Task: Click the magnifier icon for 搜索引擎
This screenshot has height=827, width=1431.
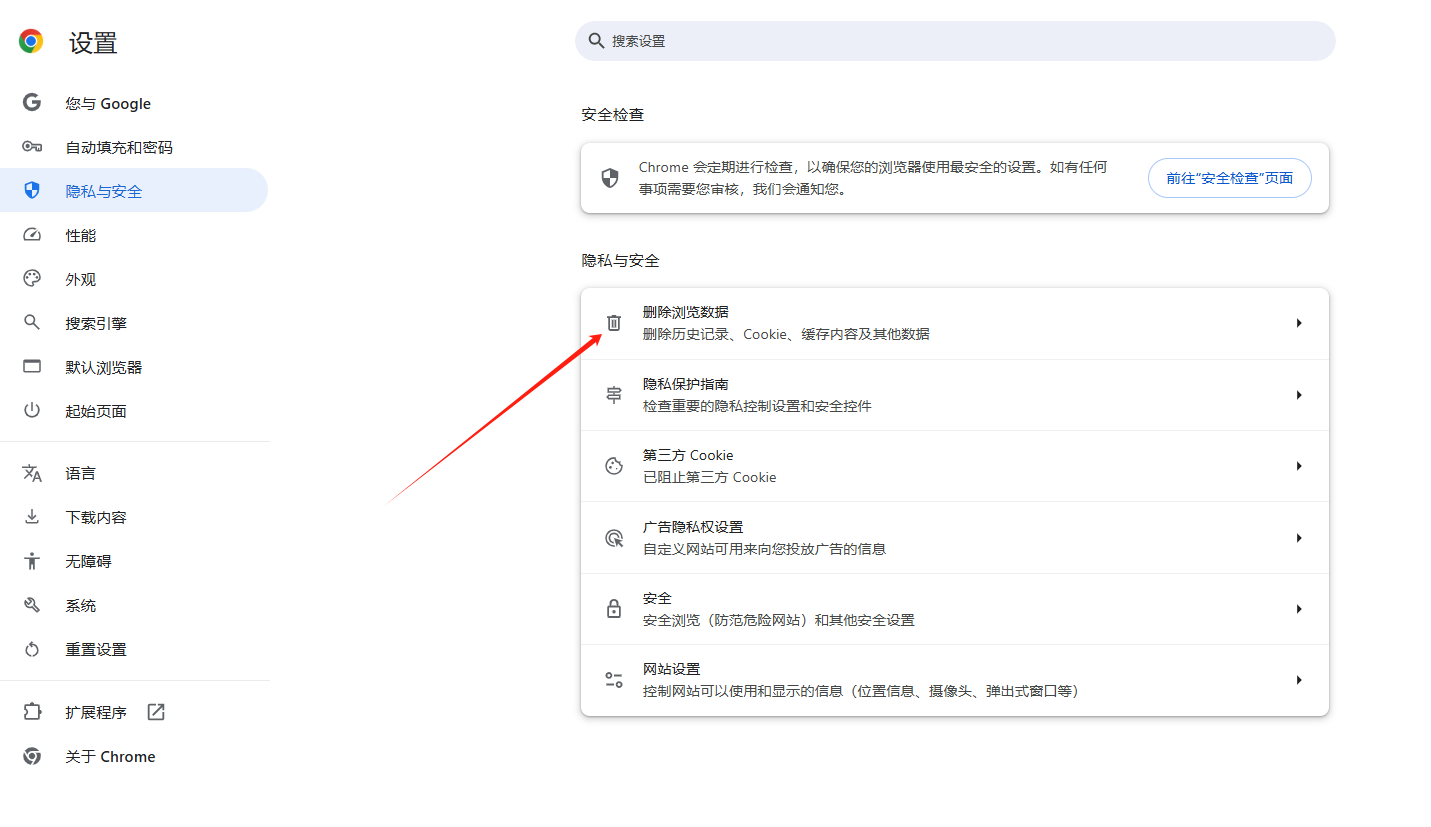Action: [32, 323]
